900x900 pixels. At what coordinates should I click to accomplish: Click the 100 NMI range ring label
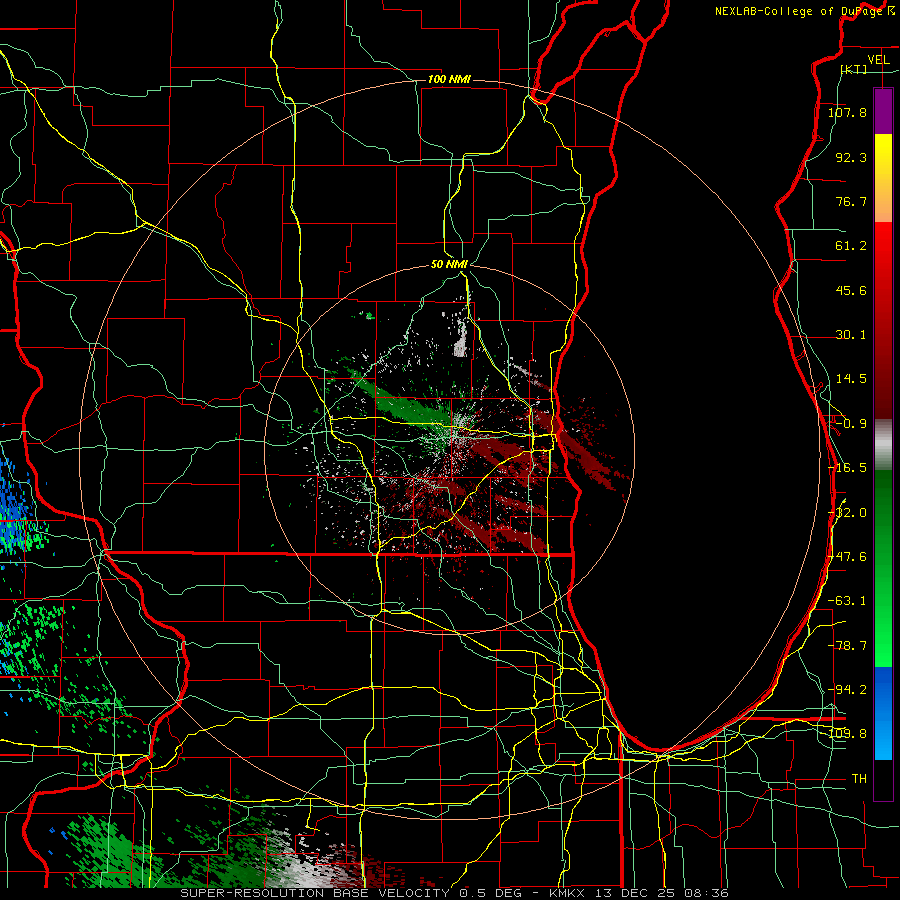click(x=449, y=79)
